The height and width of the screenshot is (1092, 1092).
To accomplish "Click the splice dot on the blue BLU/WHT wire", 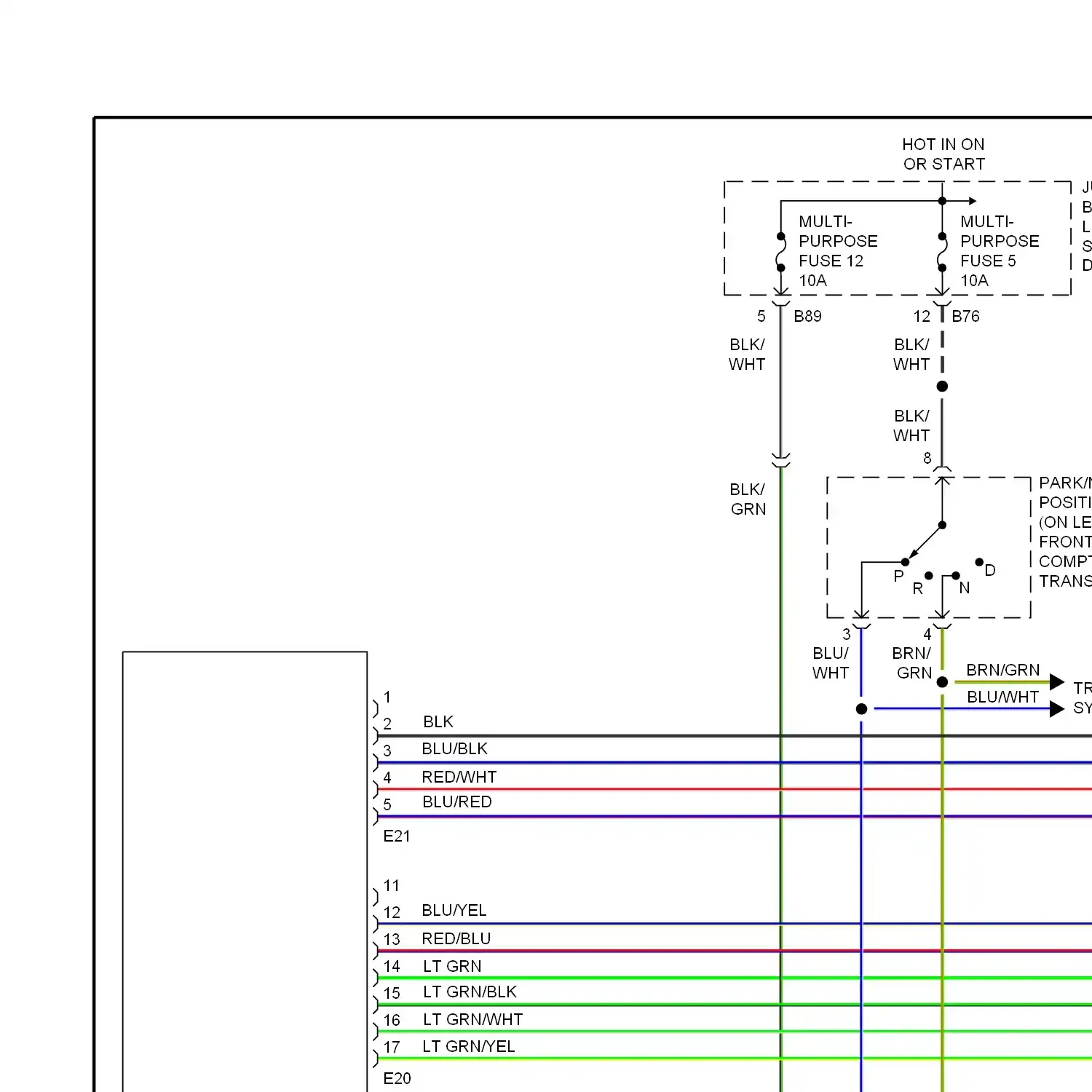I will (x=861, y=709).
